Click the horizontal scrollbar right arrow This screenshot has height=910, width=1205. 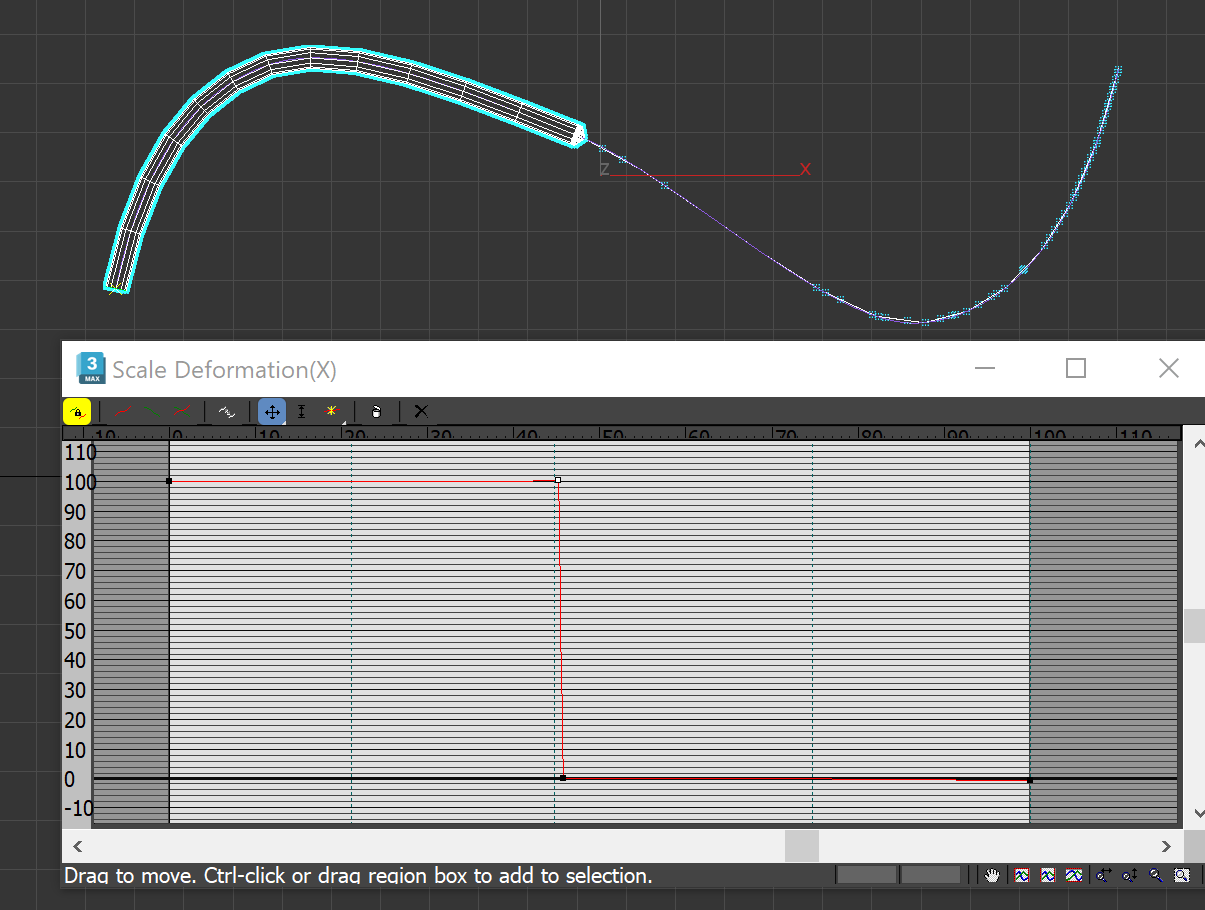1165,845
